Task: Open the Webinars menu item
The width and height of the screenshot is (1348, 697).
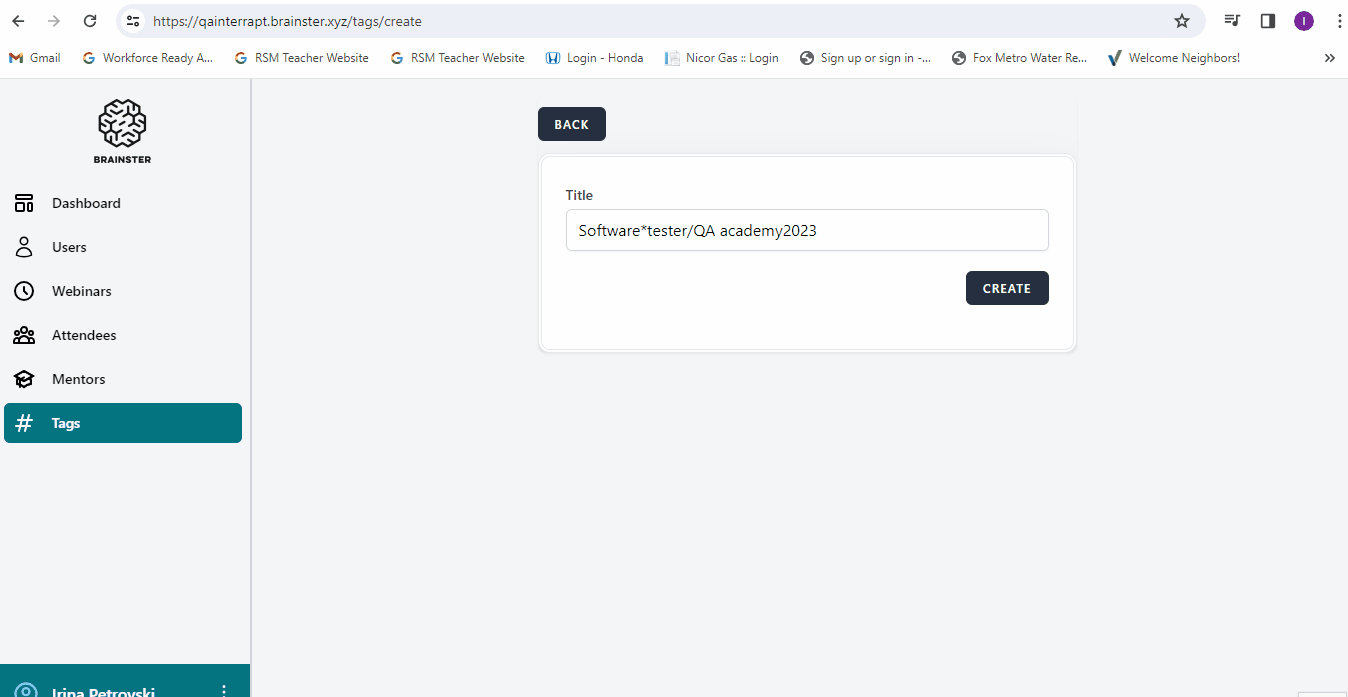Action: click(x=82, y=291)
